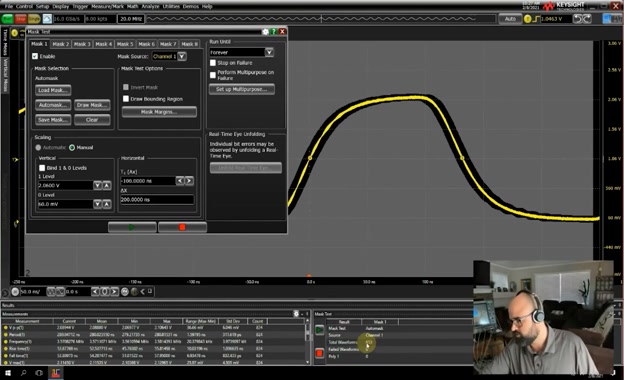Viewport: 624px width, 380px height.
Task: Open Mask Test dialog settings gear
Action: click(x=265, y=31)
